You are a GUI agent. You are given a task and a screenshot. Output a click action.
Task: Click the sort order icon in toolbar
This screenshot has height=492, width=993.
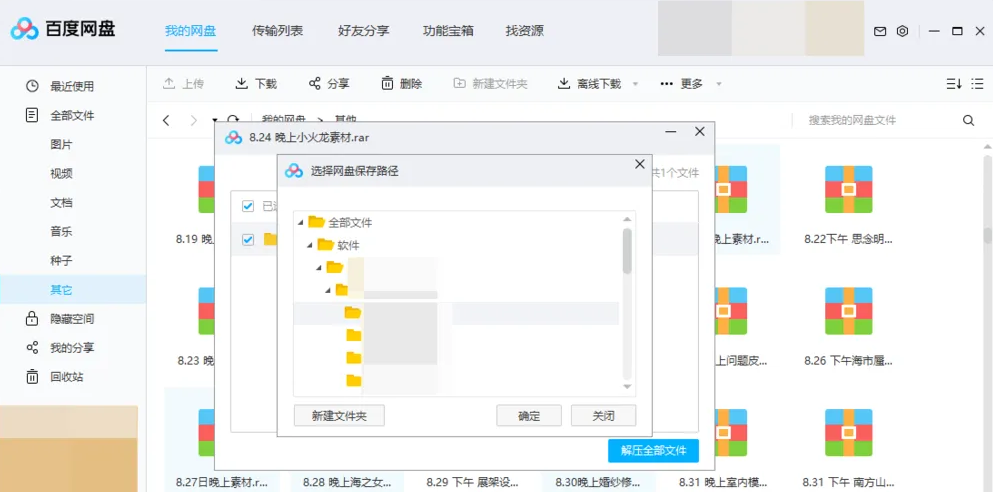pos(954,84)
